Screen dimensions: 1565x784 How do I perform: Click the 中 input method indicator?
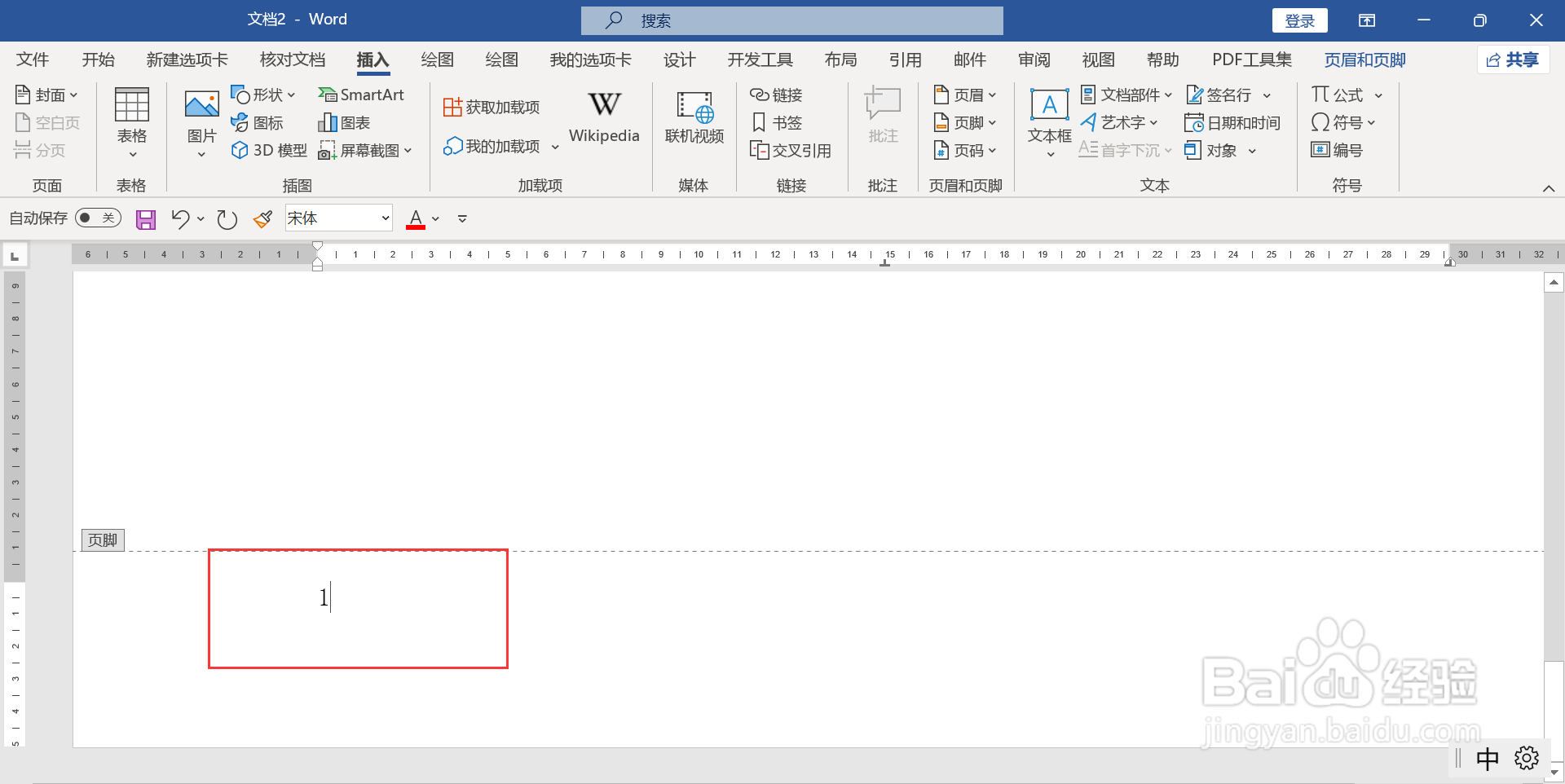(x=1488, y=759)
